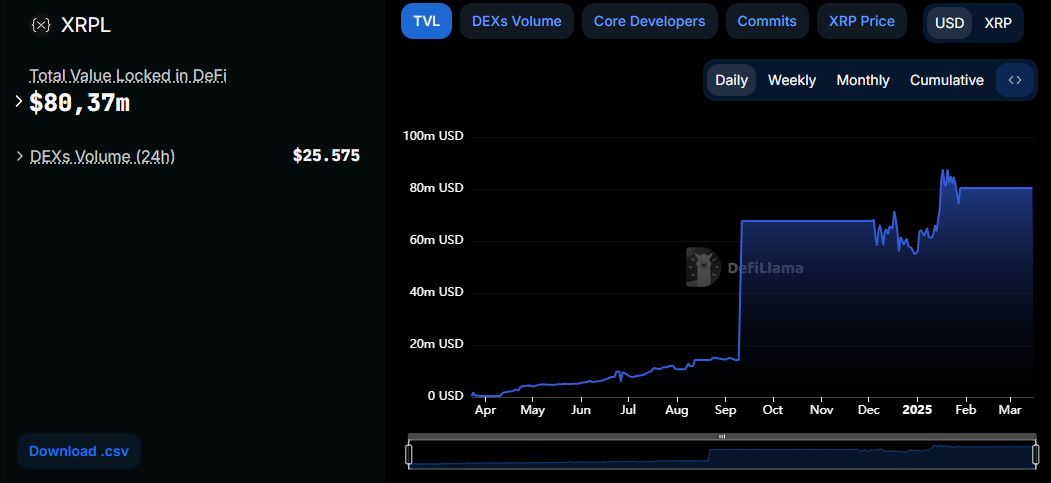This screenshot has width=1051, height=483.
Task: Switch chart to Monthly grouping
Action: point(863,80)
